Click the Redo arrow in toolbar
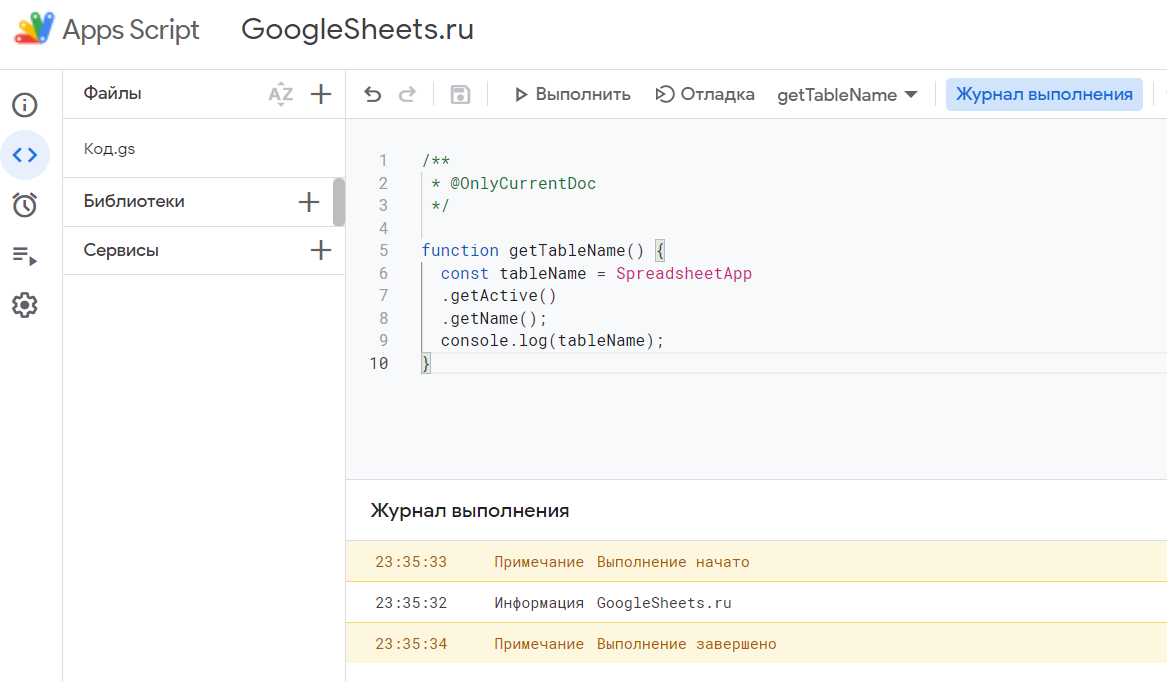Screen dimensions: 1167x682 [407, 95]
